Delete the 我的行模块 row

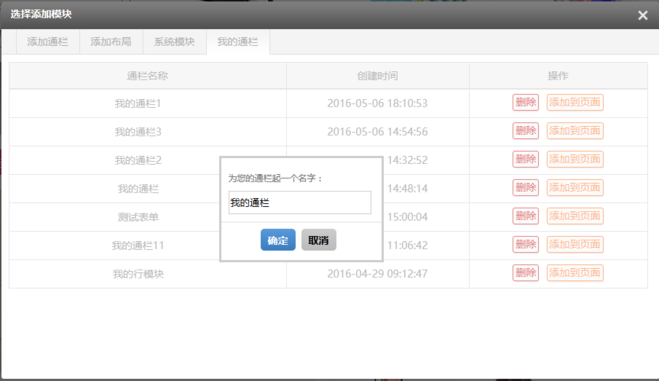click(x=525, y=273)
